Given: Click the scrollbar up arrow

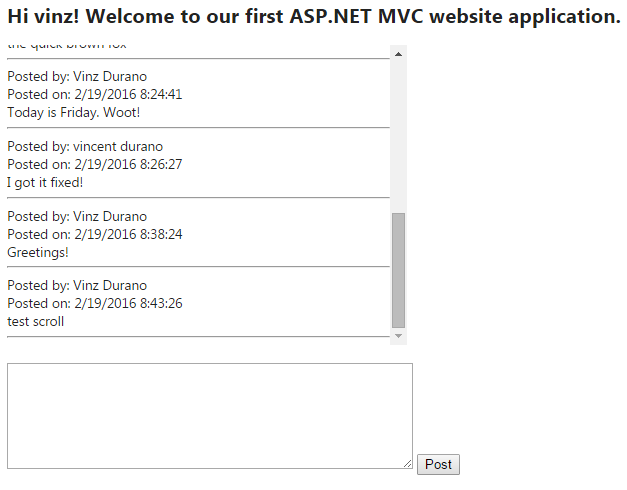Looking at the screenshot, I should tap(398, 54).
